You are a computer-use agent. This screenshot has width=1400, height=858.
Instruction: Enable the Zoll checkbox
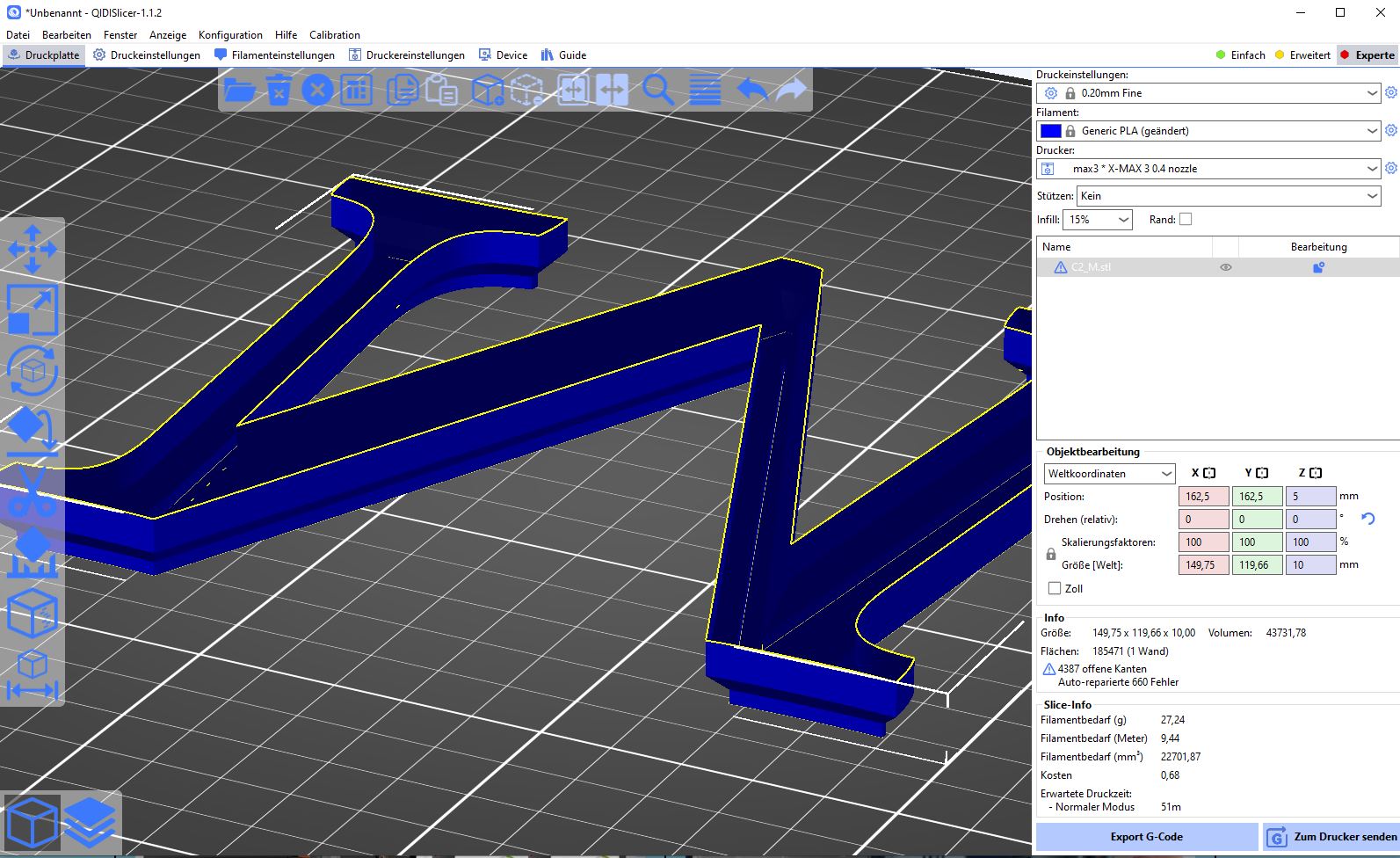tap(1055, 588)
